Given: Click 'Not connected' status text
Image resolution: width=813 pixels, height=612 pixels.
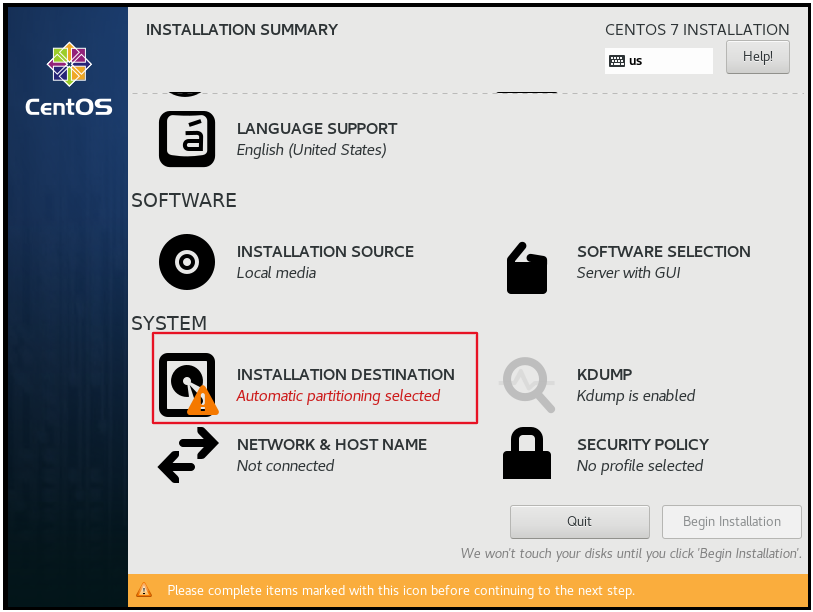Looking at the screenshot, I should tap(285, 466).
